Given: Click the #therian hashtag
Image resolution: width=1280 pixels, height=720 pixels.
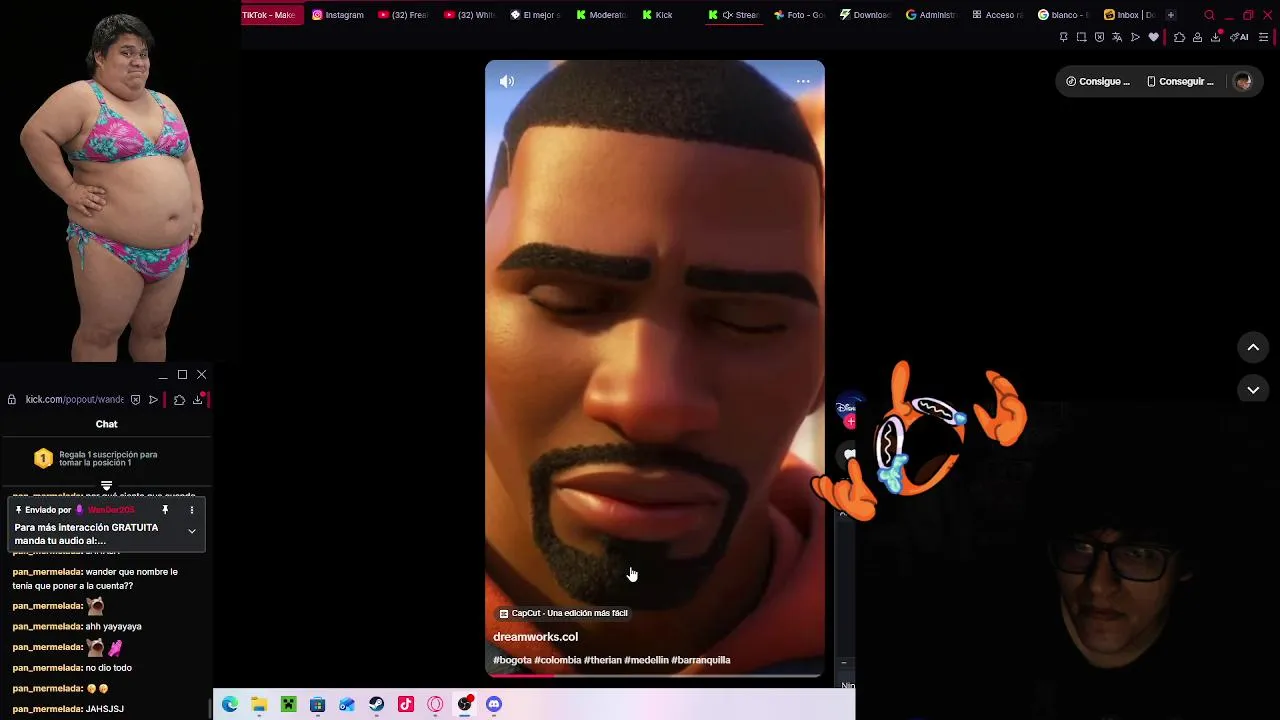Looking at the screenshot, I should [602, 660].
